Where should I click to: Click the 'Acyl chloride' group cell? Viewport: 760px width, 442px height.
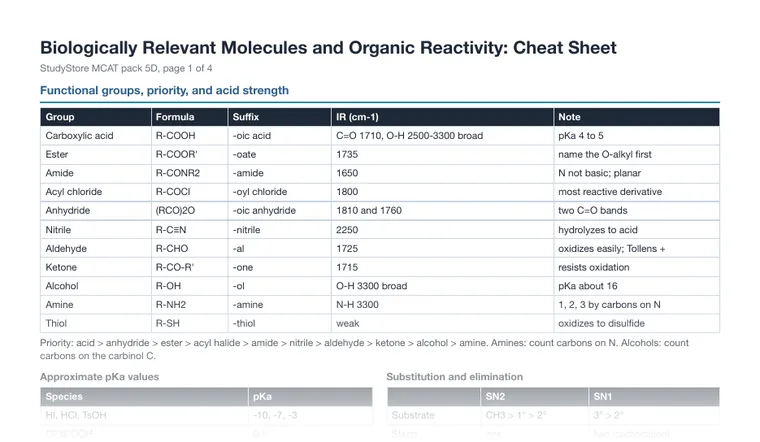click(95, 192)
